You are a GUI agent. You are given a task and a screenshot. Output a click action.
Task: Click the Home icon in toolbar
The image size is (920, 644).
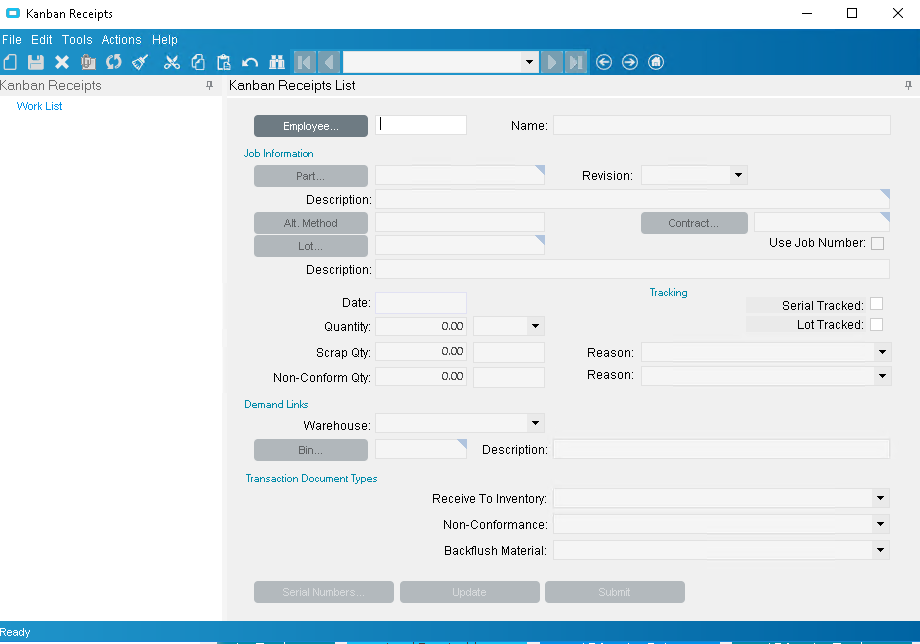tap(656, 62)
